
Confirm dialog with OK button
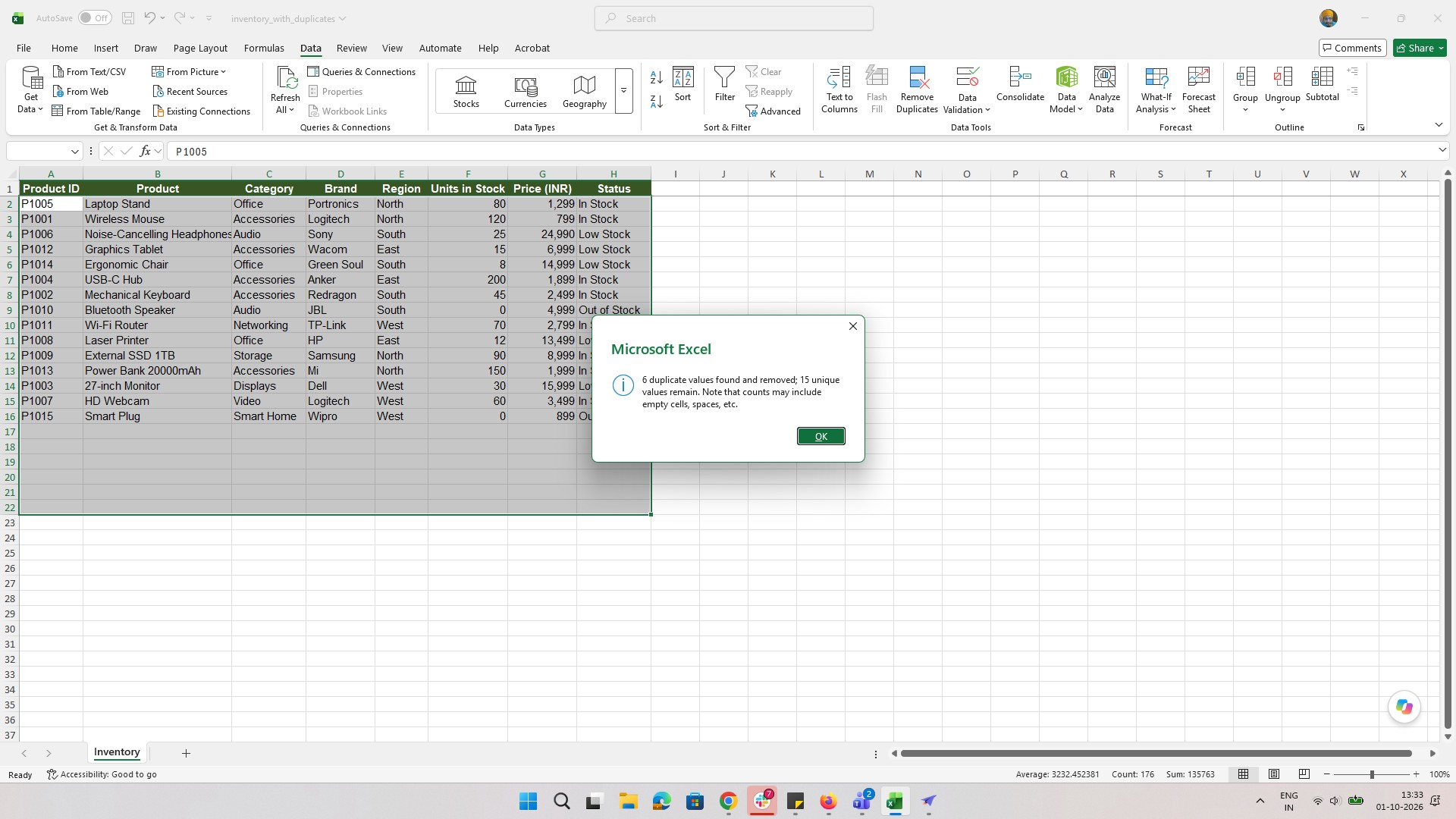click(821, 436)
